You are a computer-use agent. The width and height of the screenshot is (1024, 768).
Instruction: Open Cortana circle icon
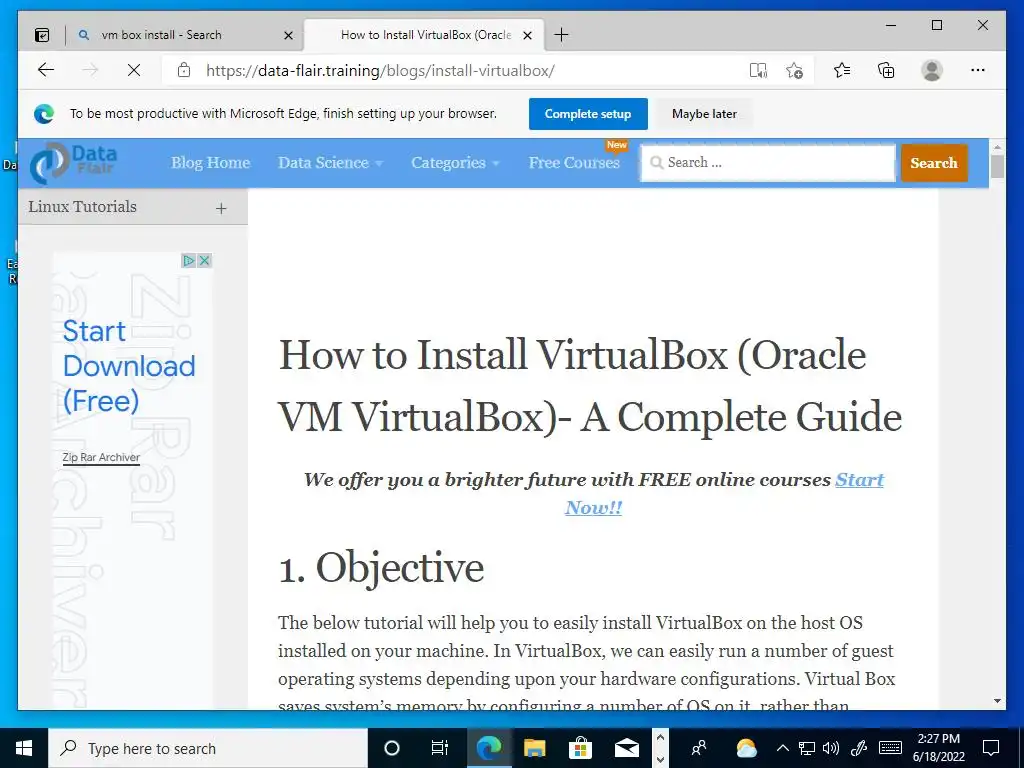(391, 748)
